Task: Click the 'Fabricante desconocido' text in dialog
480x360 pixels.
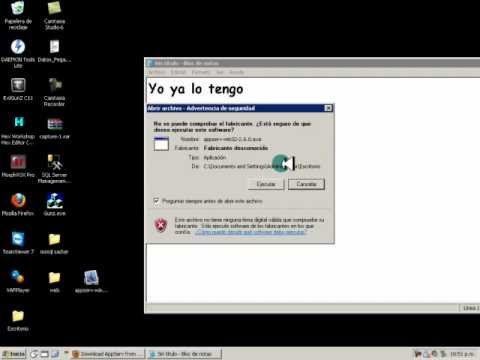Action: pyautogui.click(x=236, y=148)
